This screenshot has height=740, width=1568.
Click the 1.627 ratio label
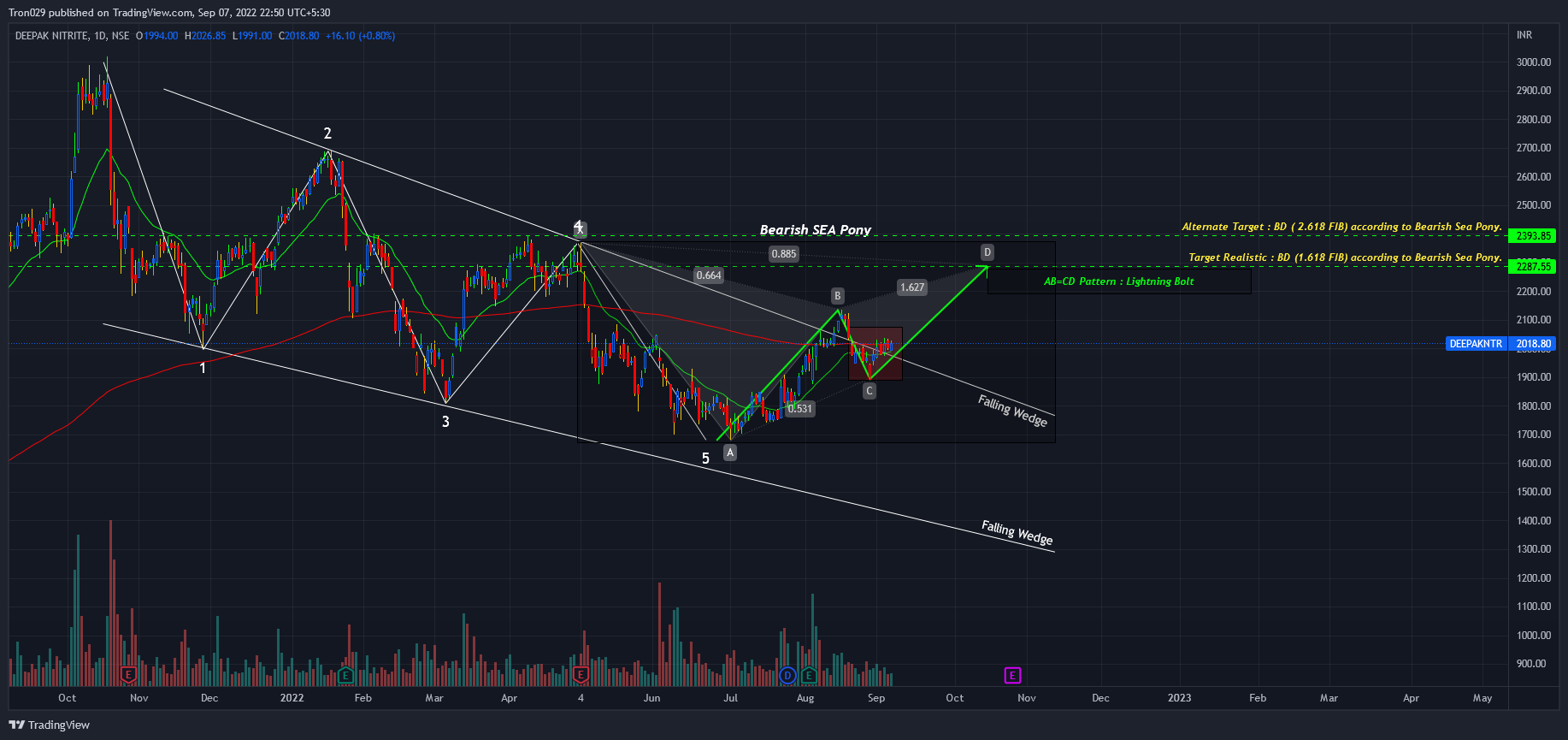[912, 287]
